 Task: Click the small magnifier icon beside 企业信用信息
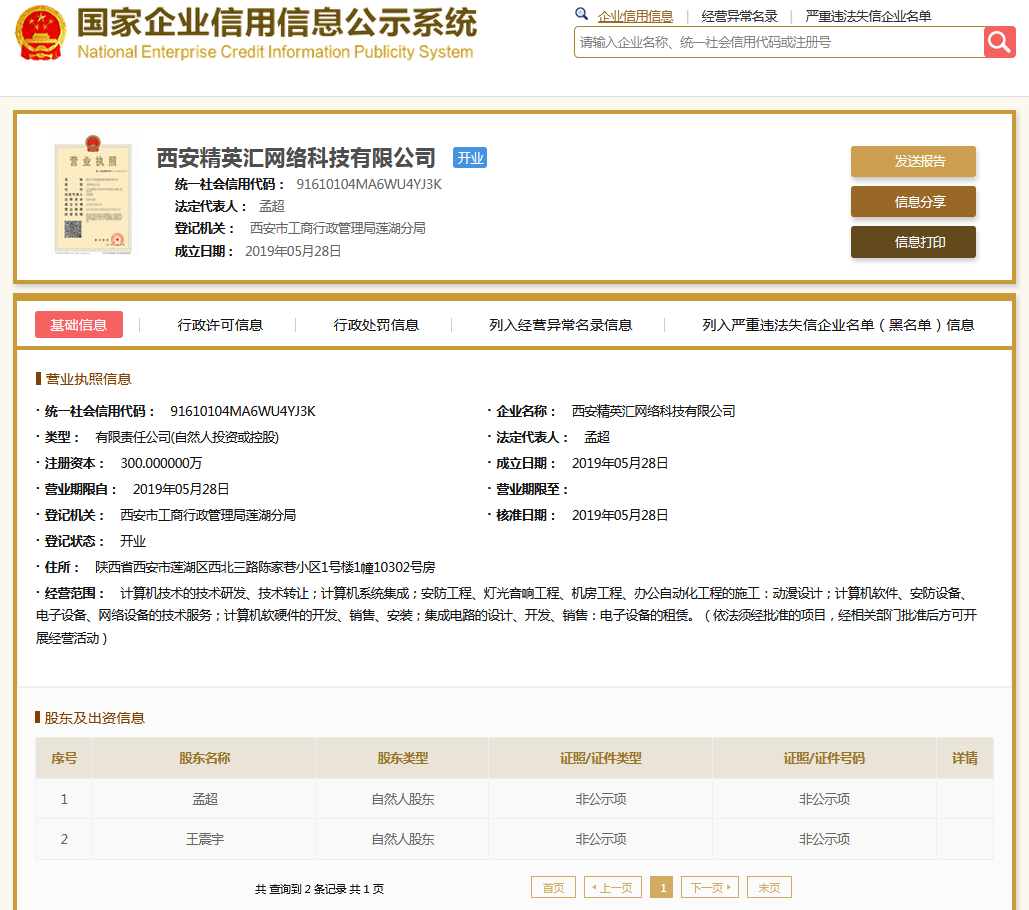582,15
